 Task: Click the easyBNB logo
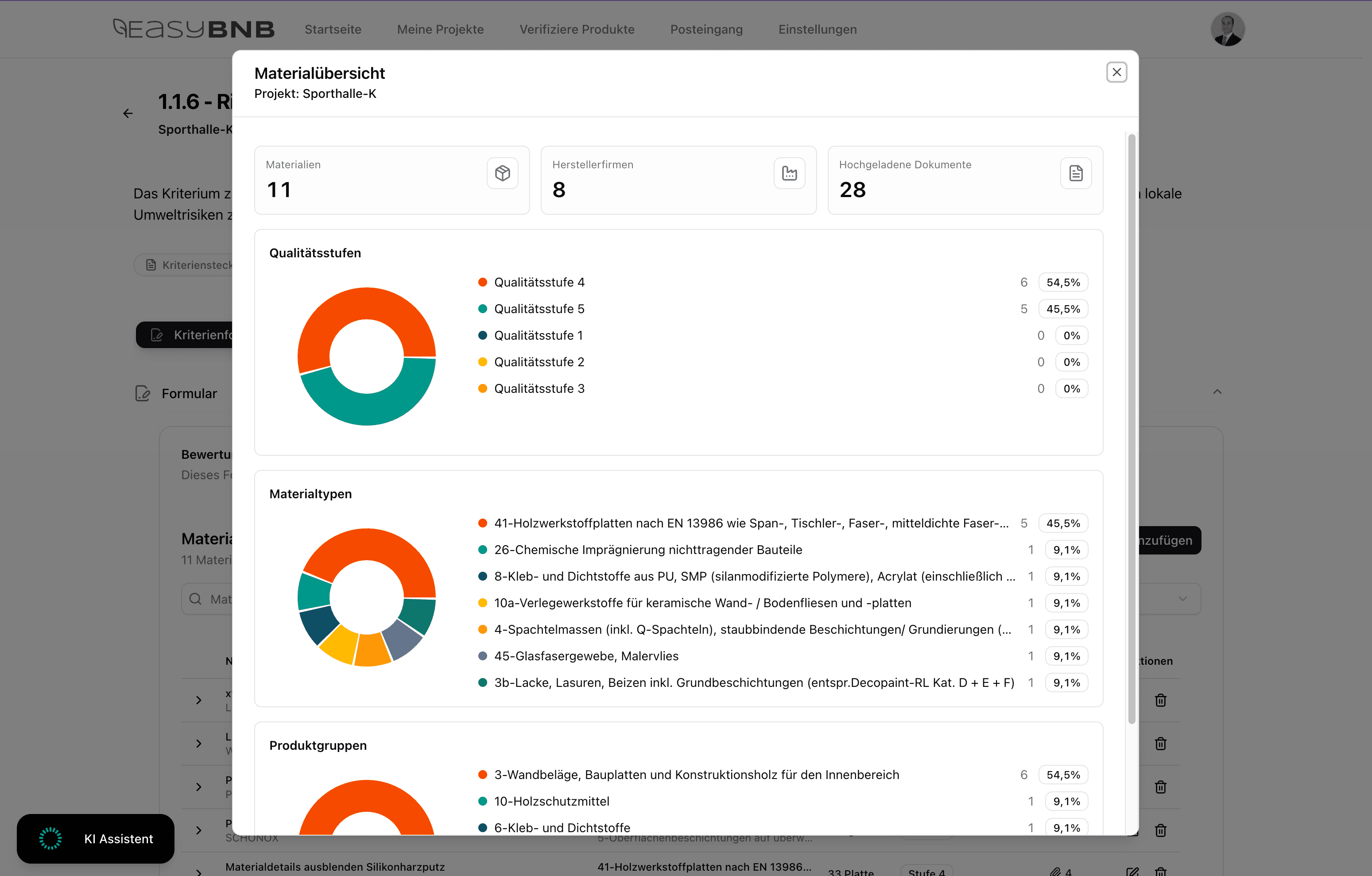point(194,28)
